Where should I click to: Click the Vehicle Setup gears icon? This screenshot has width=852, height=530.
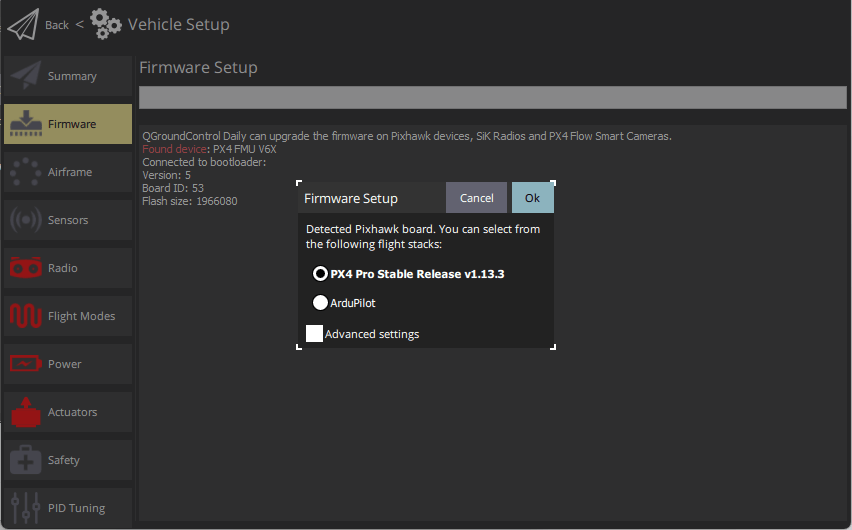pyautogui.click(x=105, y=24)
